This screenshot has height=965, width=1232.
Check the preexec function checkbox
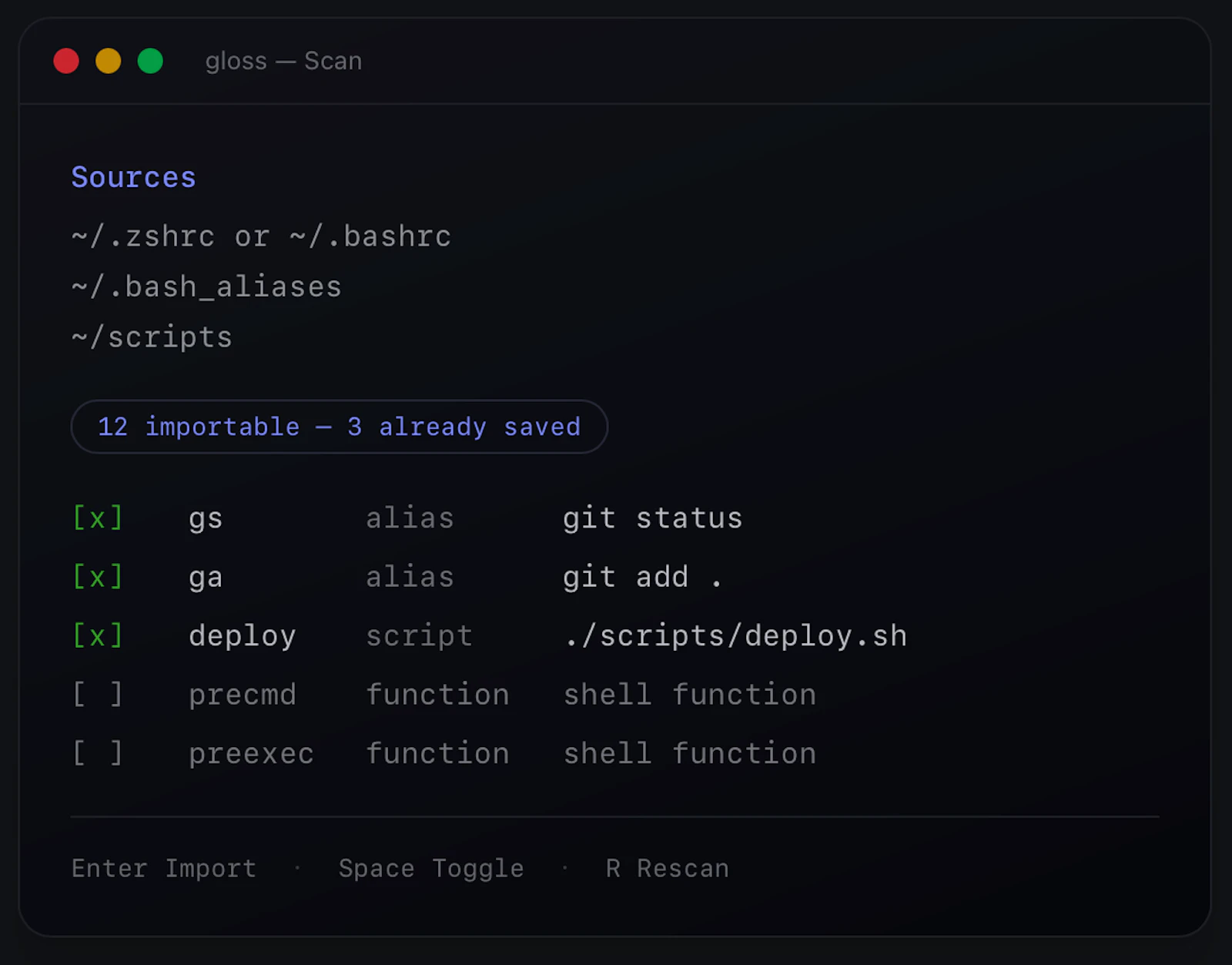click(98, 753)
